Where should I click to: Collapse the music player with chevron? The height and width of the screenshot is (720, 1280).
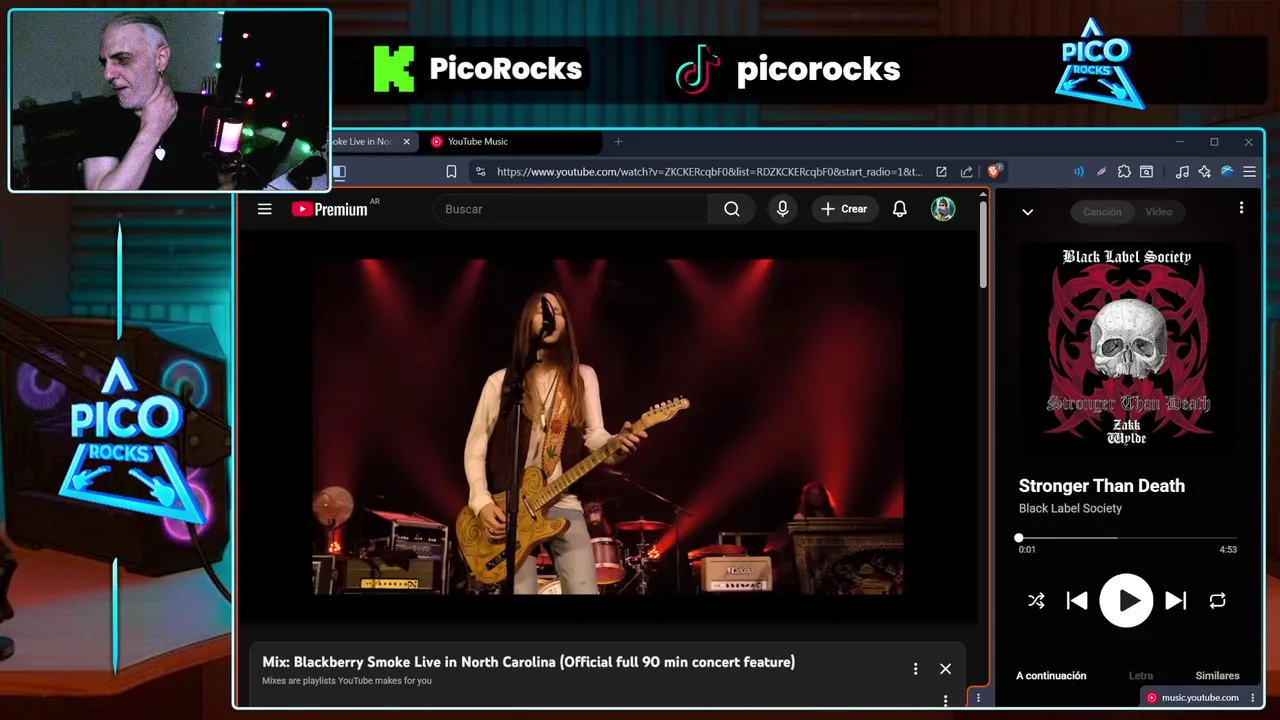pyautogui.click(x=1027, y=212)
